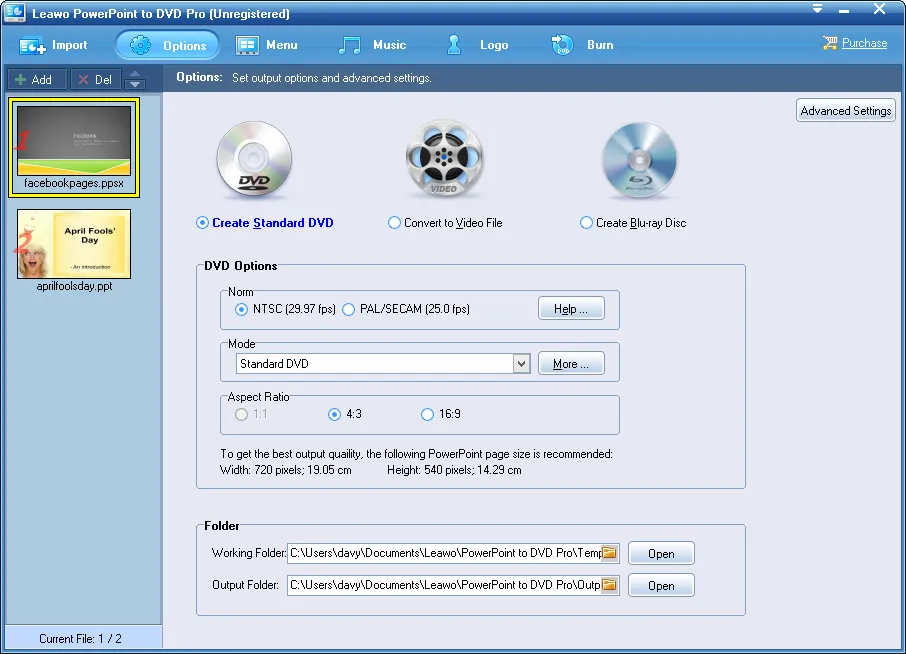
Task: Open the Import tab
Action: tap(53, 45)
